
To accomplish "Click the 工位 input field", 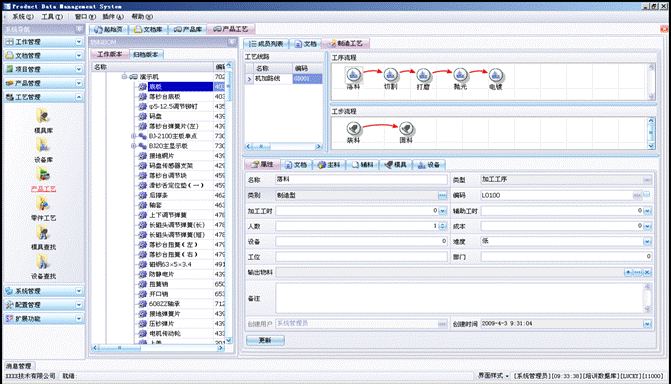I will coord(361,257).
